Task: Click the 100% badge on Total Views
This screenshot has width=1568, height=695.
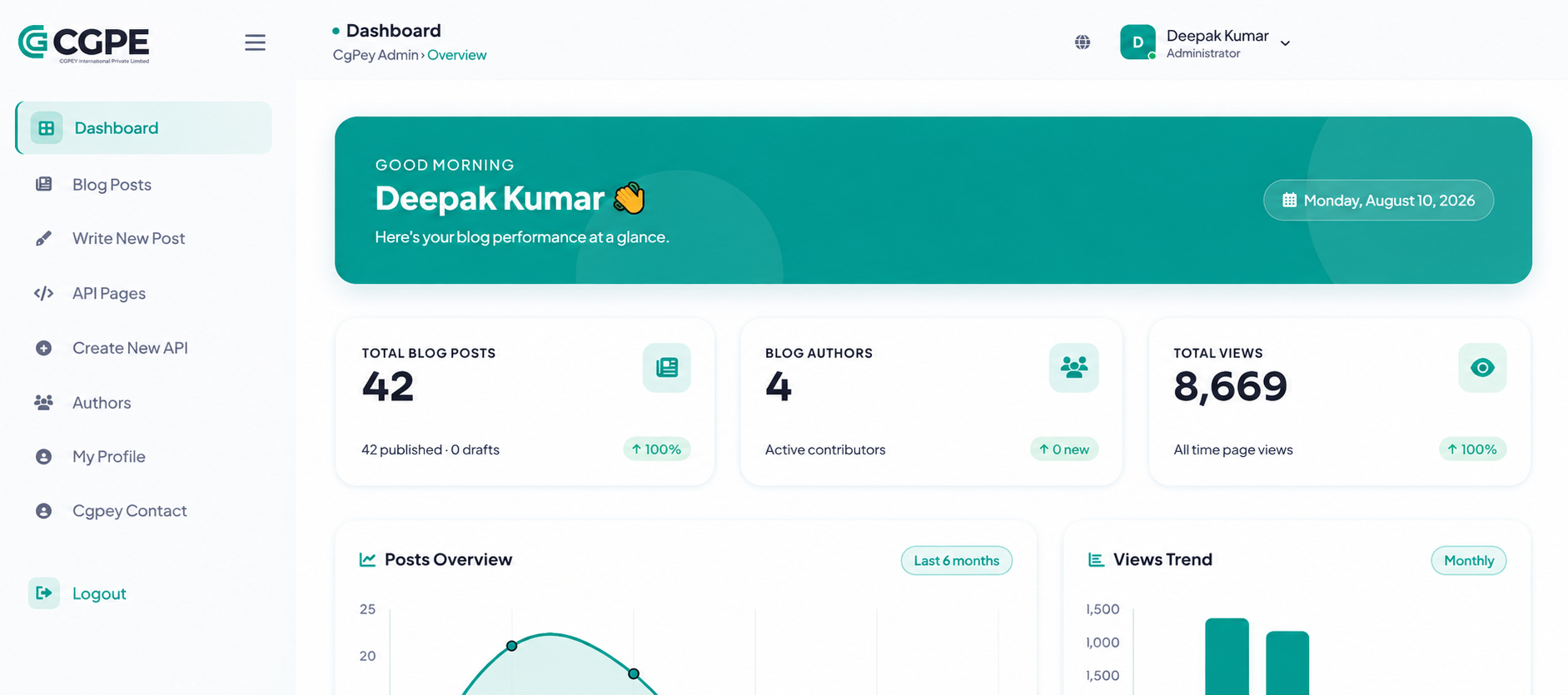Action: [1472, 449]
